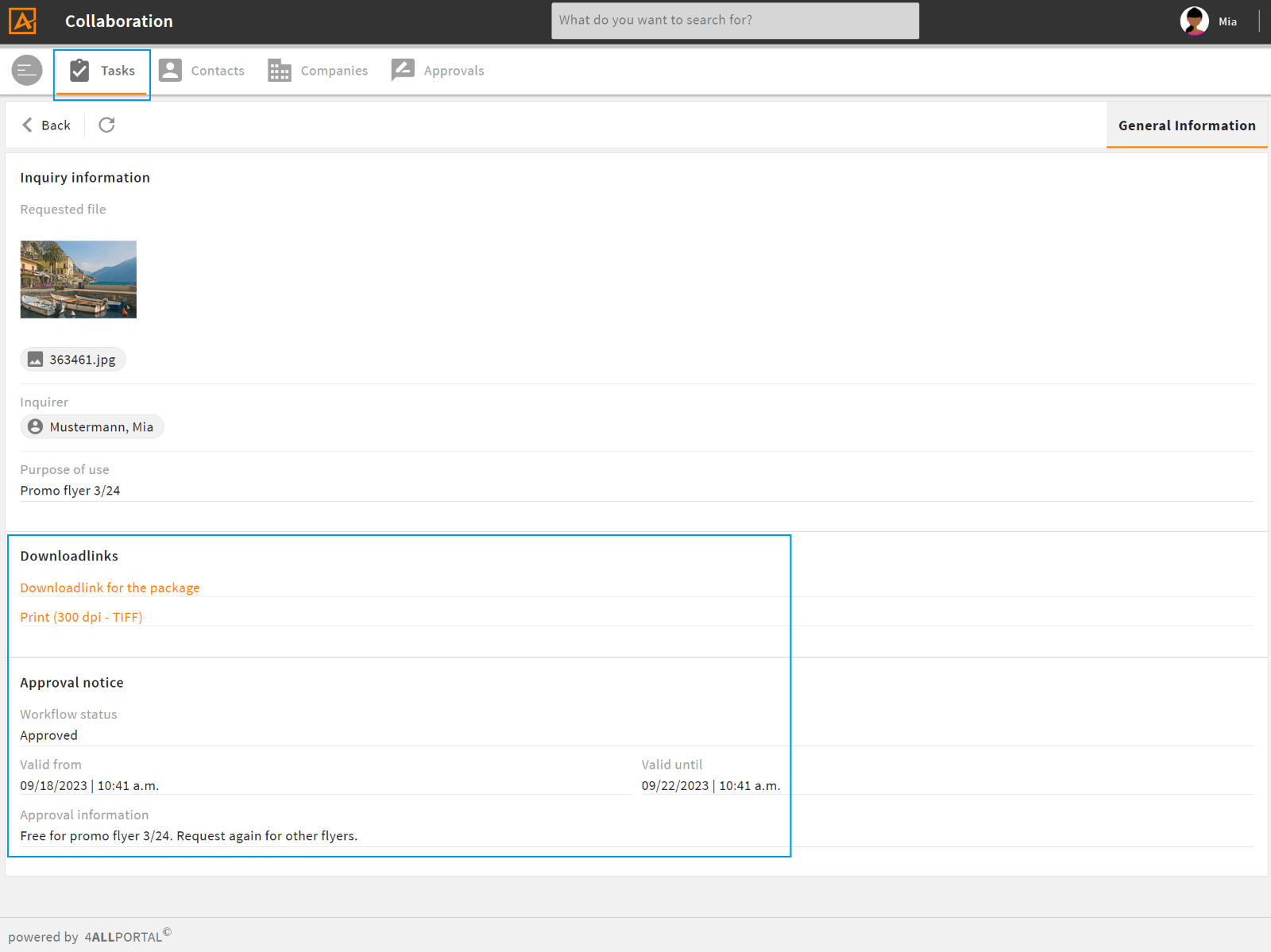The image size is (1271, 952).
Task: Click the 363461.jpg file chip
Action: coord(73,360)
